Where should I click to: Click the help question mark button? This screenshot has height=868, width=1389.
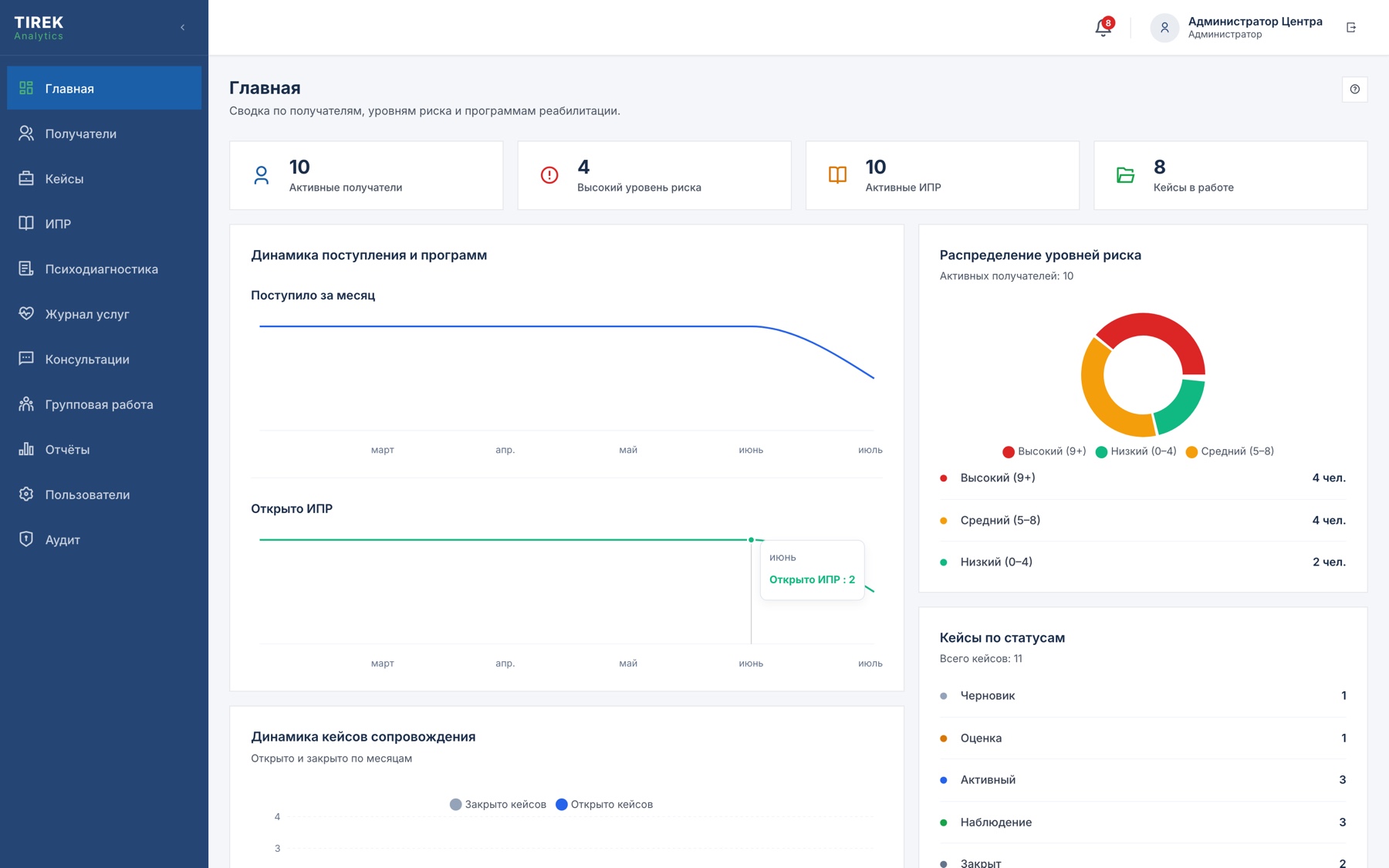[x=1355, y=90]
